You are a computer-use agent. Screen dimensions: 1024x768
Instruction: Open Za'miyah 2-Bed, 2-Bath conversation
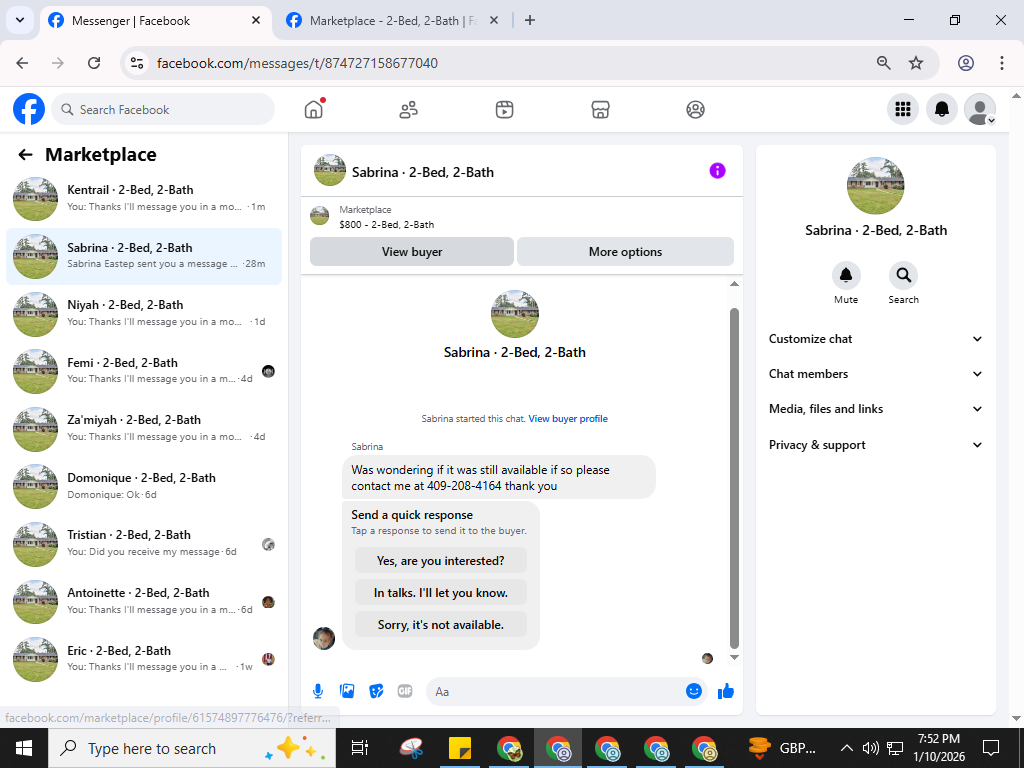point(144,428)
